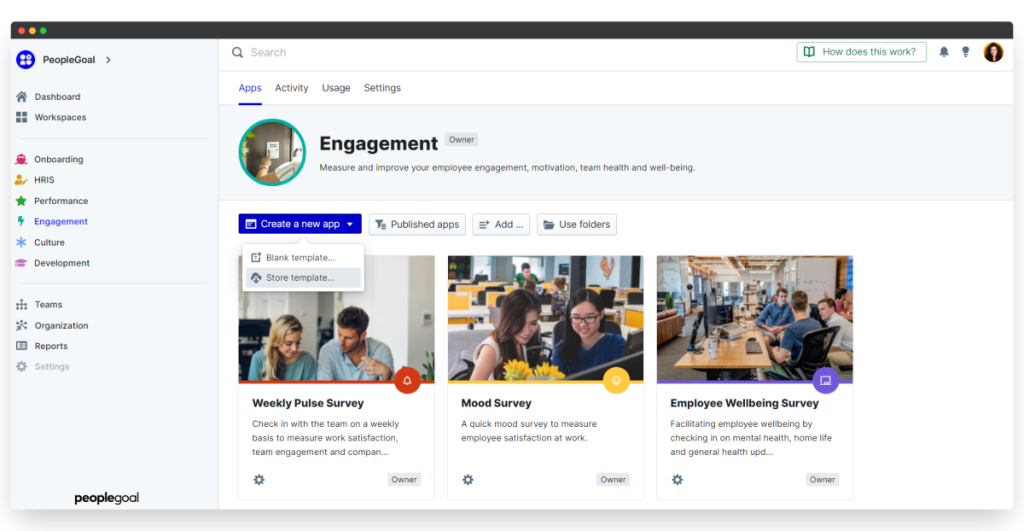Image resolution: width=1024 pixels, height=531 pixels.
Task: Click the Published apps filter button
Action: pyautogui.click(x=416, y=224)
